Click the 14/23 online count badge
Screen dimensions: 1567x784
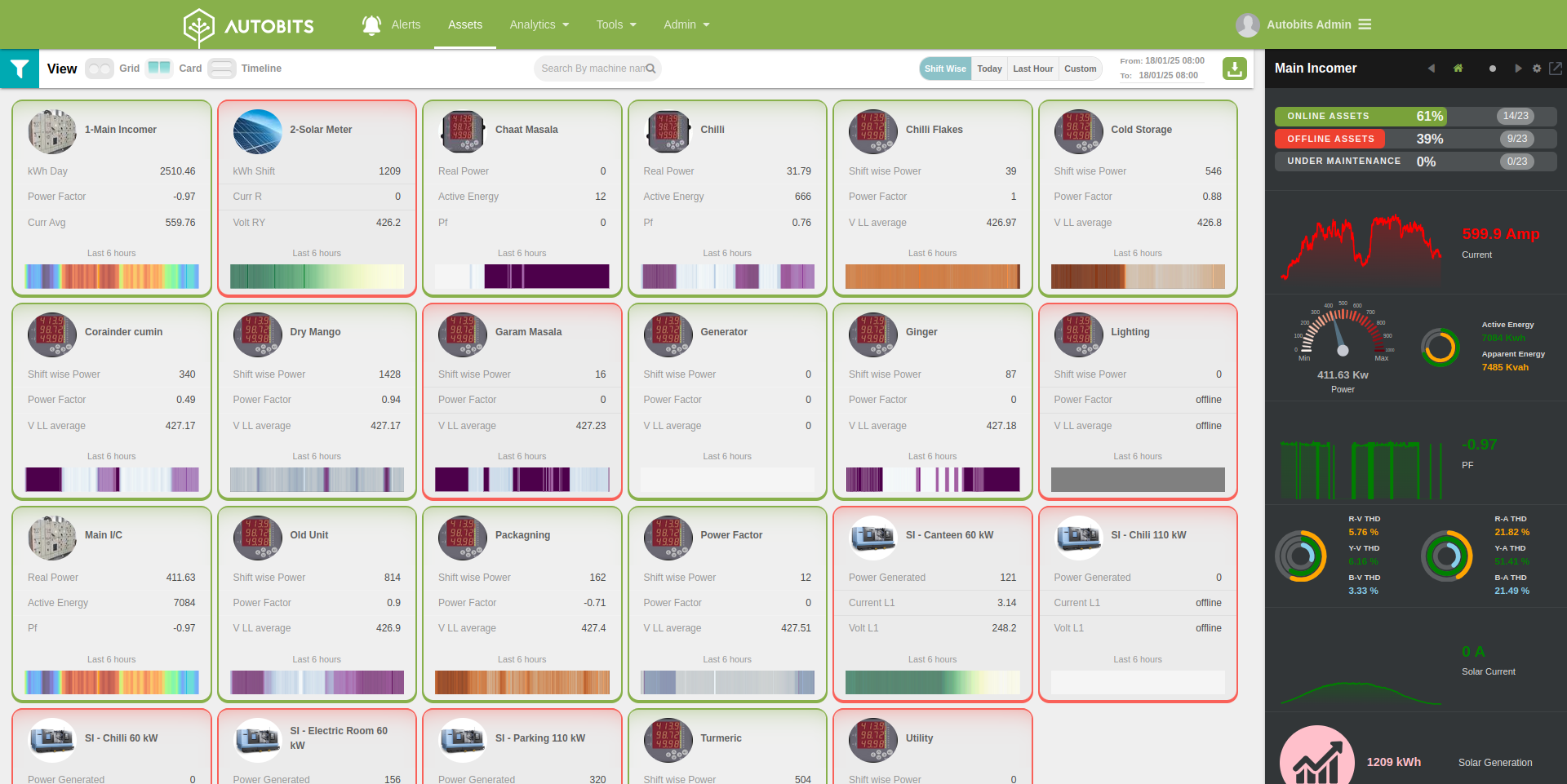point(1516,116)
